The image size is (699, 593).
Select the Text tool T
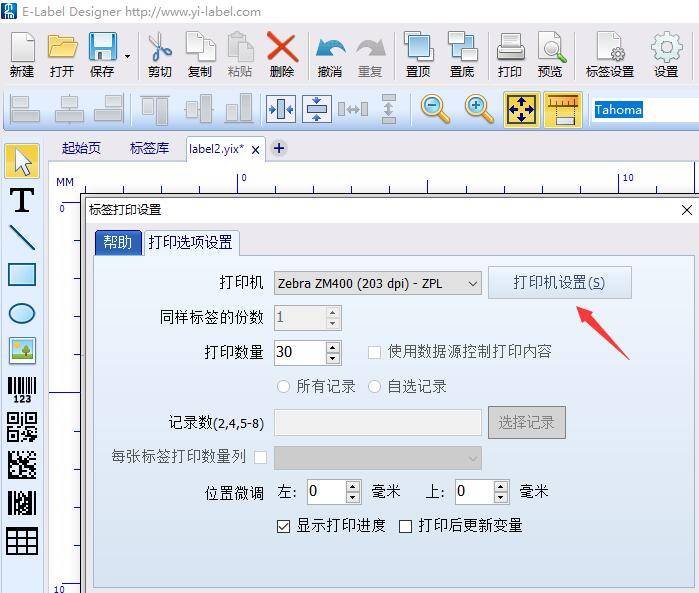coord(22,200)
